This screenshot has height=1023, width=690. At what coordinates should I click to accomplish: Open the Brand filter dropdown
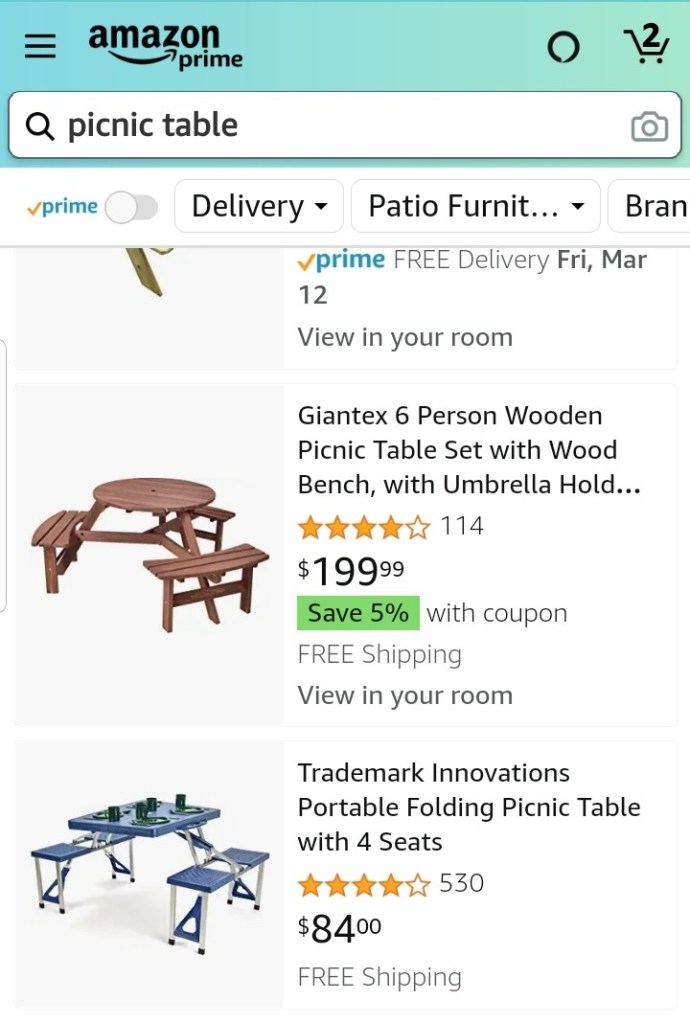(x=654, y=207)
